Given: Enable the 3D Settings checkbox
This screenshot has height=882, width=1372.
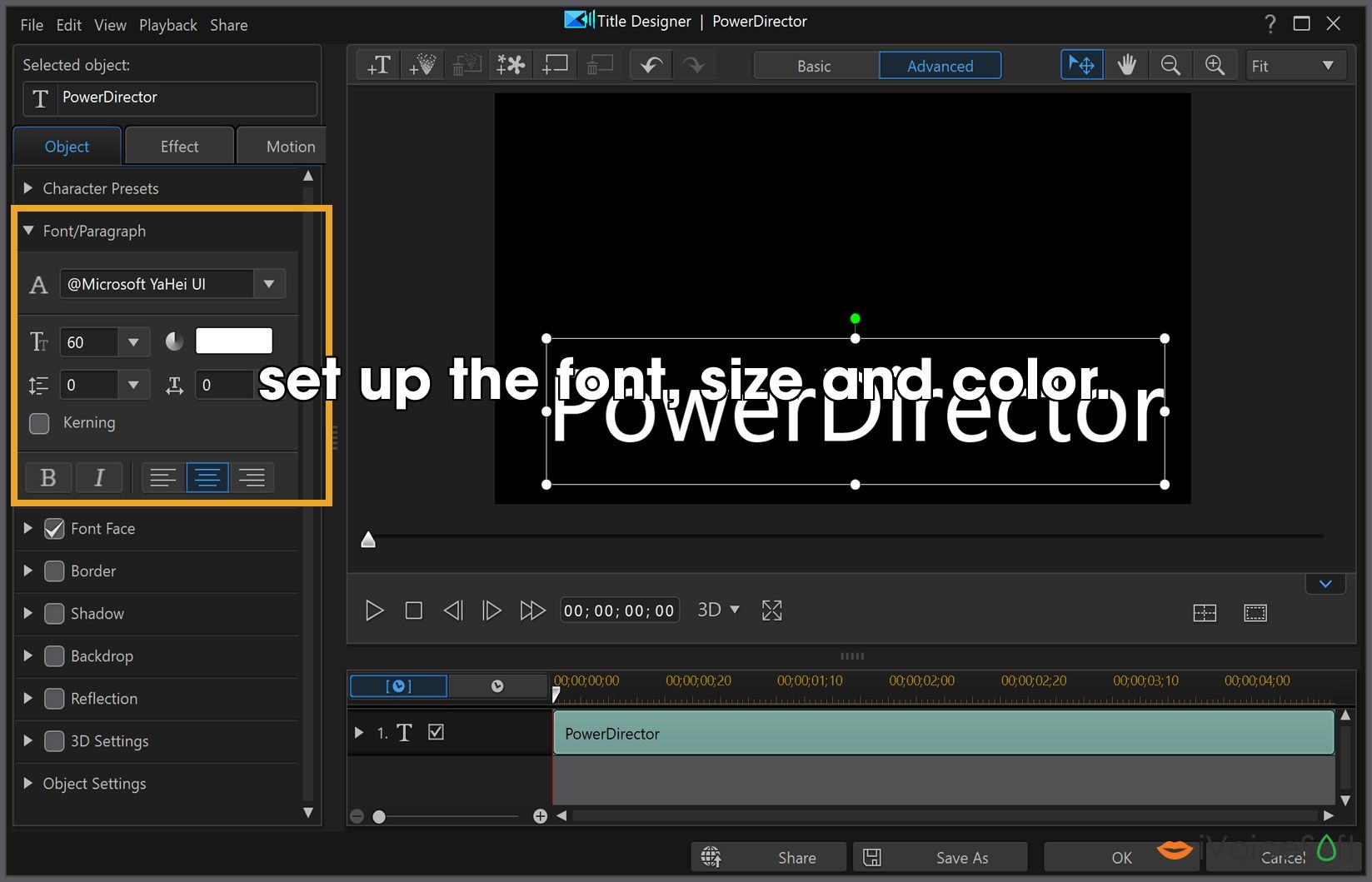Looking at the screenshot, I should pyautogui.click(x=54, y=741).
